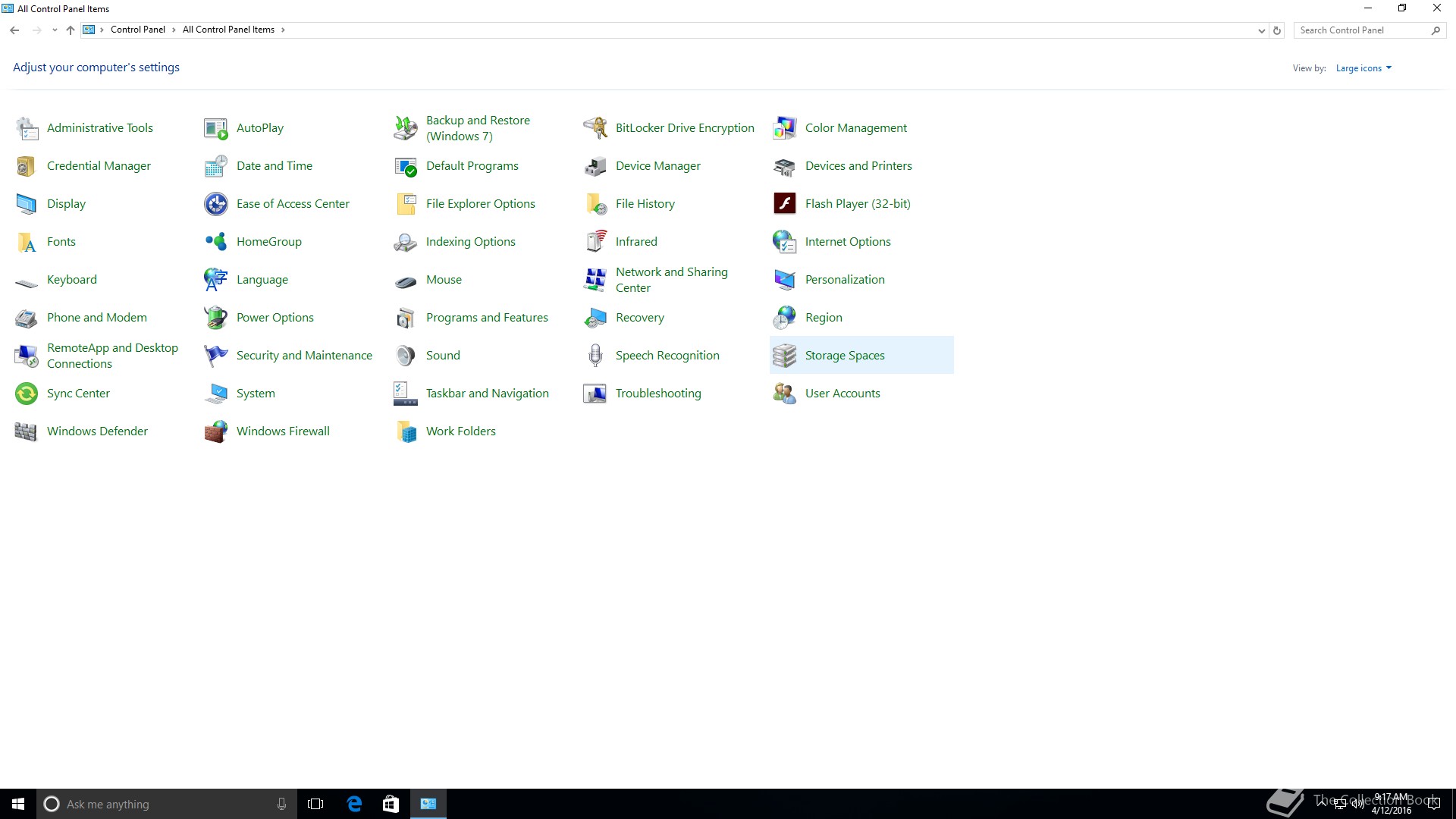
Task: Open Security and Maintenance link
Action: pos(304,356)
